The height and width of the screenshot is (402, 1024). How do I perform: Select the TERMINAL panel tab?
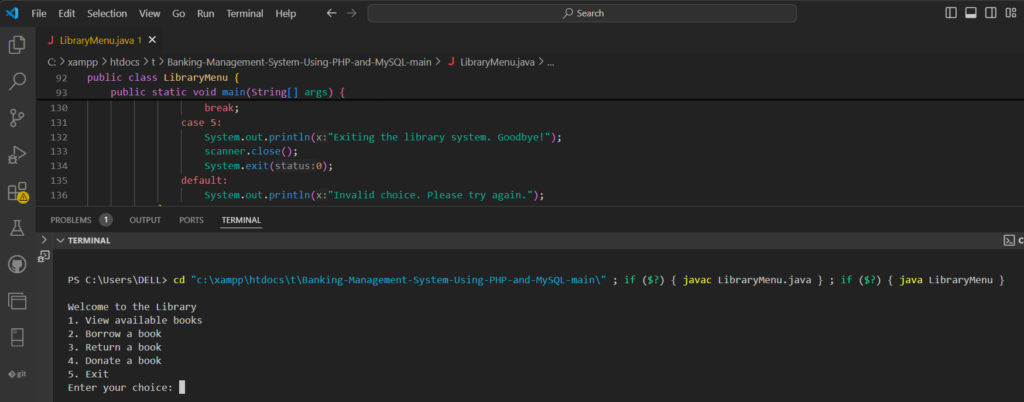(241, 220)
